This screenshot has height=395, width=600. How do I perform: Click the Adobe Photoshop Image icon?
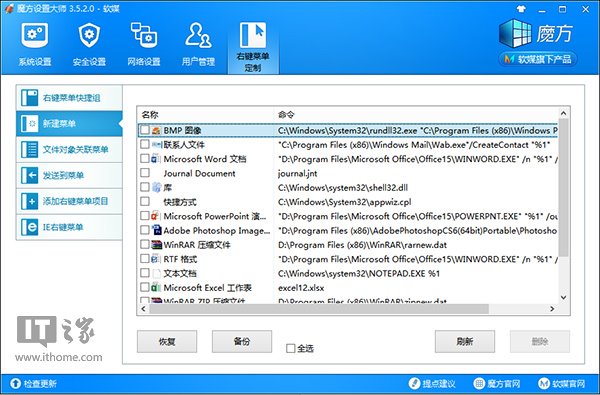point(156,230)
